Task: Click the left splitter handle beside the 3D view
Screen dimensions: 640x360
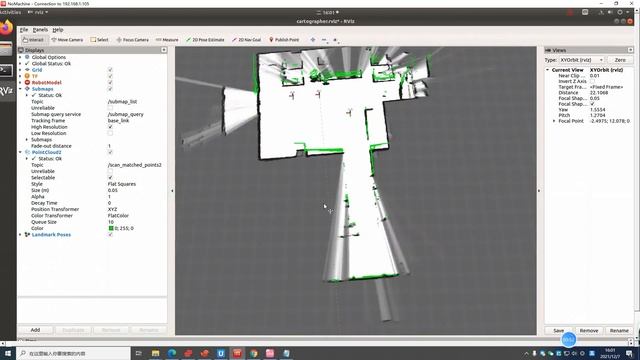Action: coord(172,191)
